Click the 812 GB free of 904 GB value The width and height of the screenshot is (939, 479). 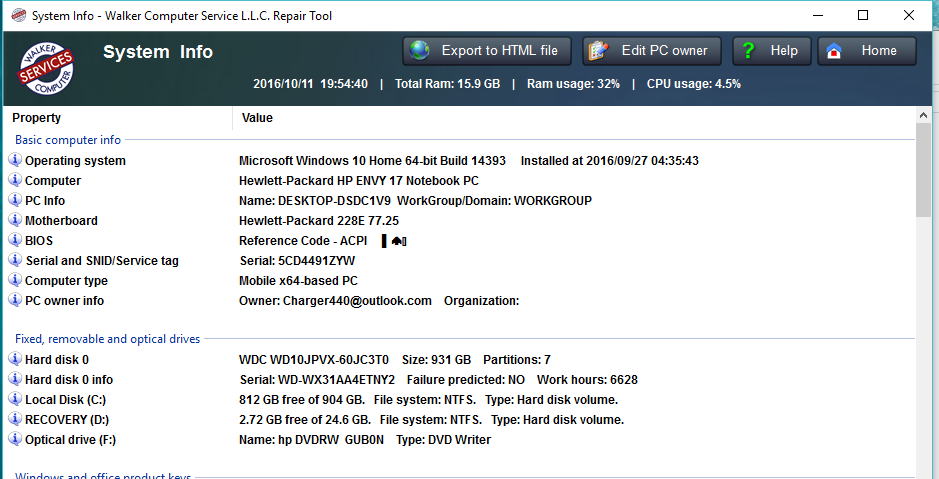(301, 399)
